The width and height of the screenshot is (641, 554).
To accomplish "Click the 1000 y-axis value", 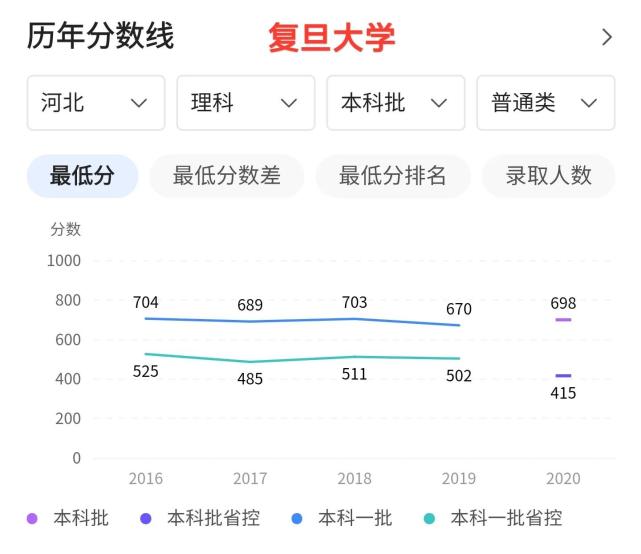I will (x=64, y=261).
